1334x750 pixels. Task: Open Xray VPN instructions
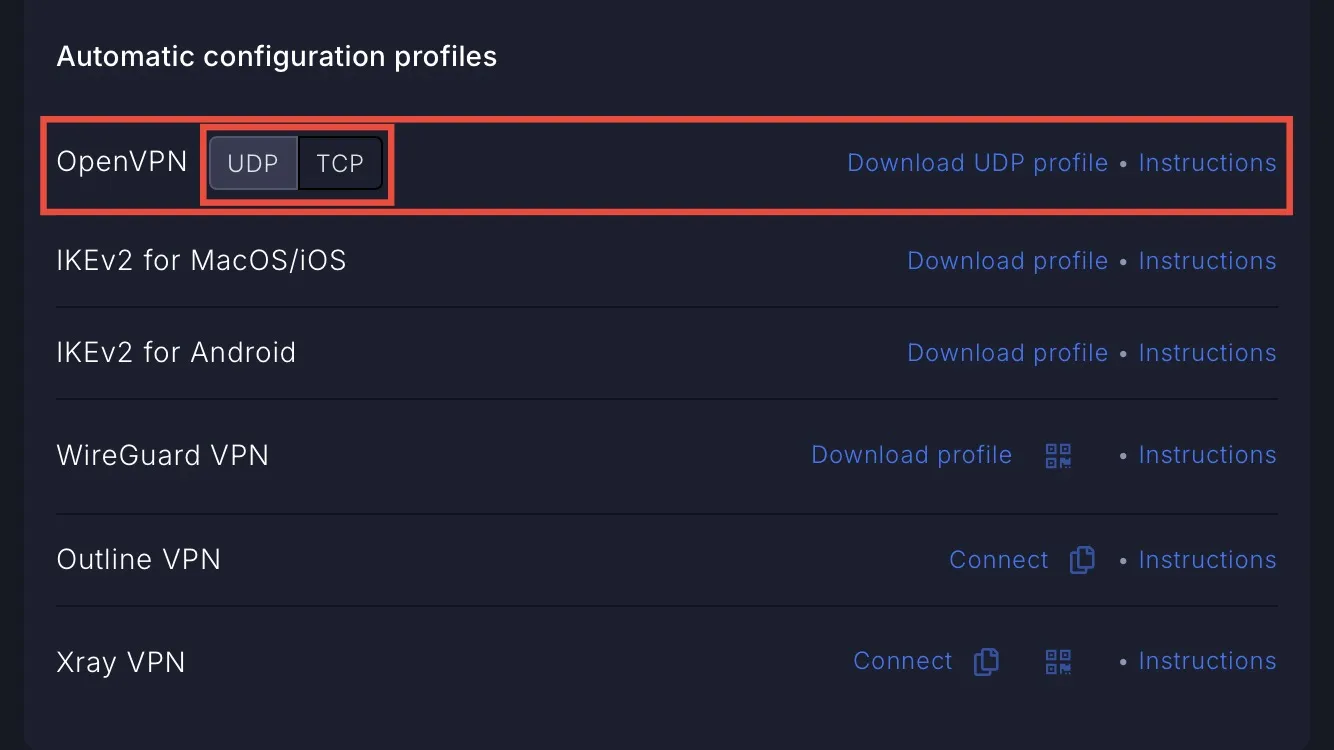tap(1207, 661)
